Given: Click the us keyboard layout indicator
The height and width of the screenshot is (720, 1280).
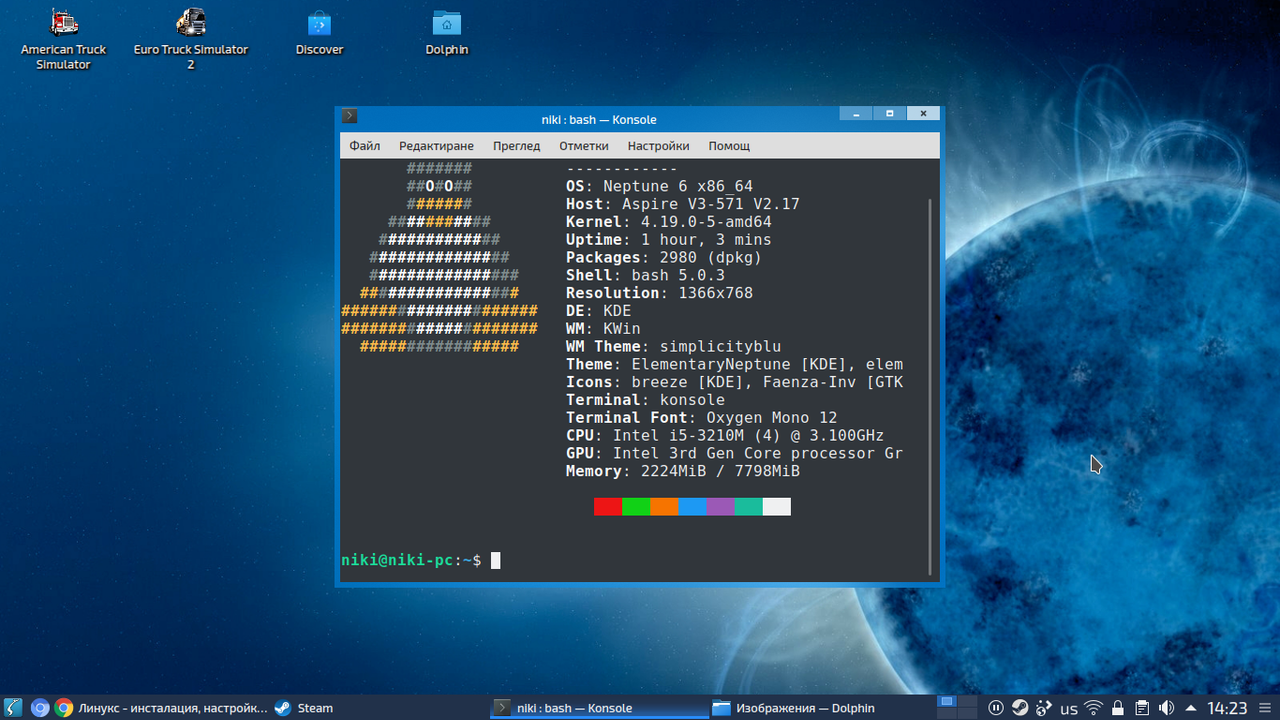Looking at the screenshot, I should pyautogui.click(x=1069, y=709).
